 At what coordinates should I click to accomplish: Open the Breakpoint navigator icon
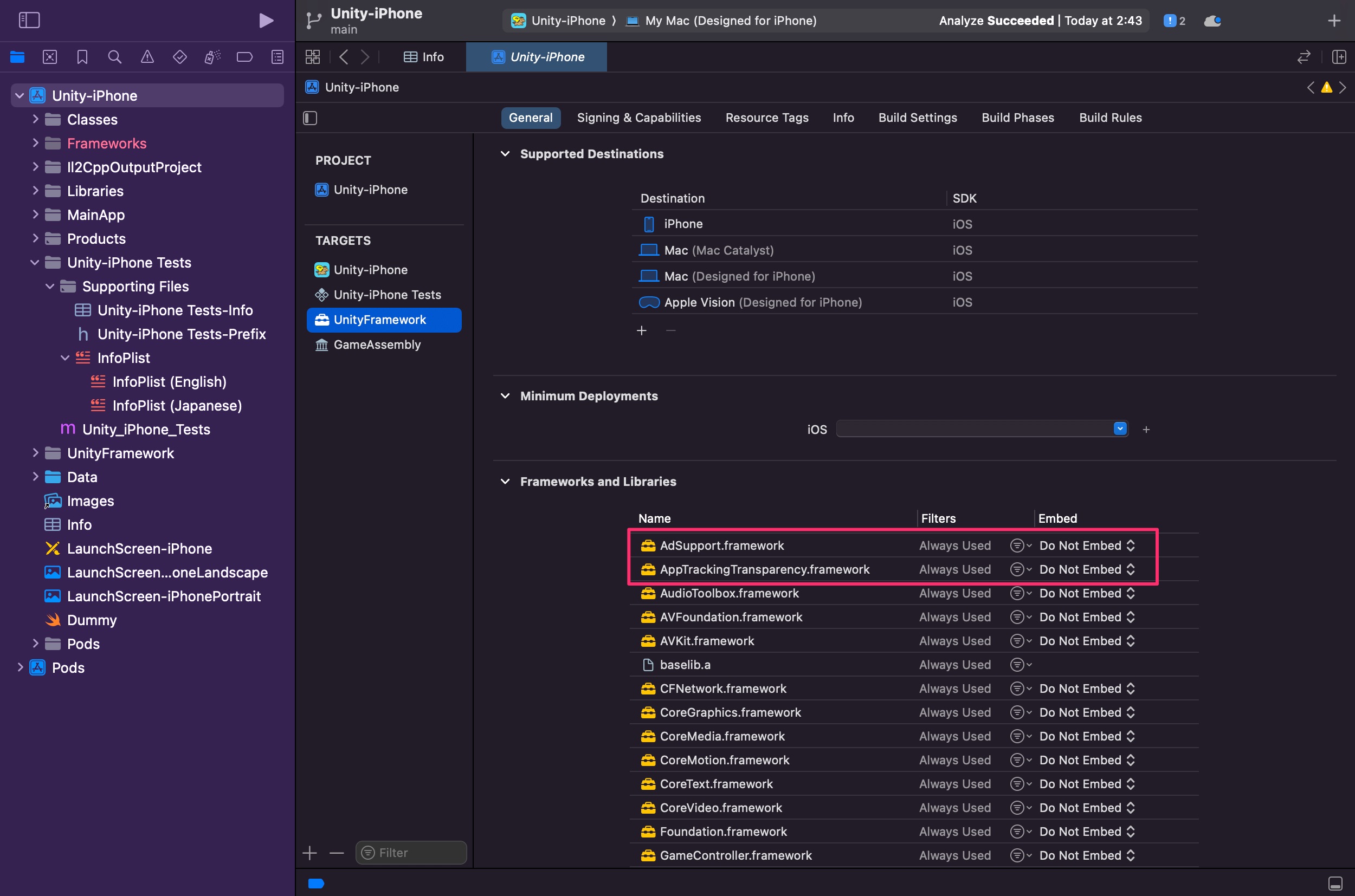click(x=244, y=56)
